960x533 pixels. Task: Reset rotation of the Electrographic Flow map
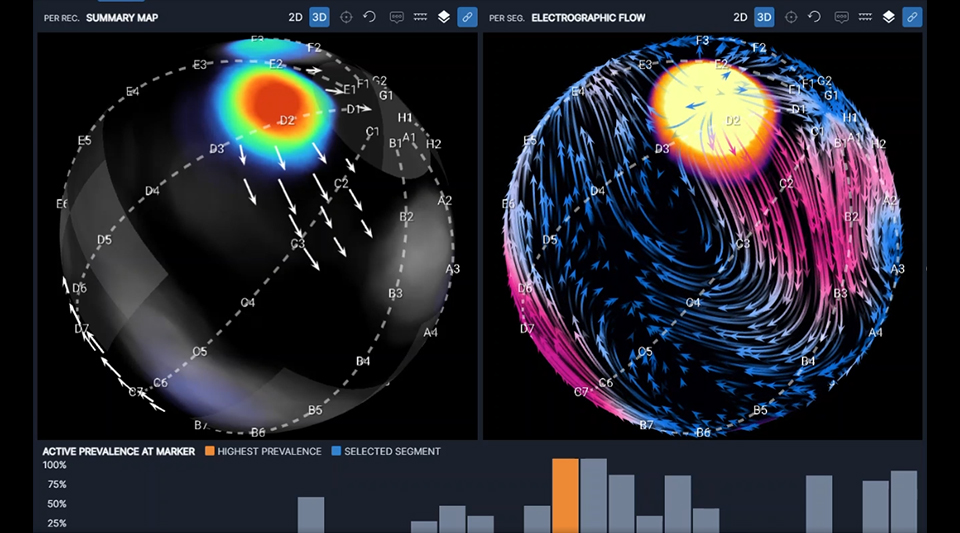coord(814,17)
